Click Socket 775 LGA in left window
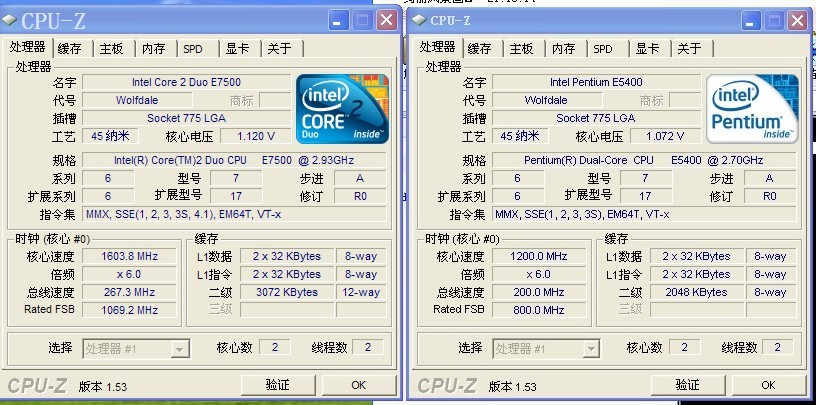Viewport: 816px width, 405px height. pos(187,118)
